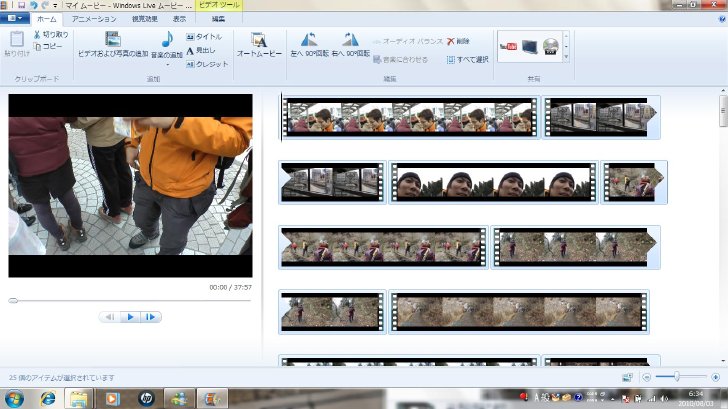Open the Windows Start menu

click(x=14, y=399)
